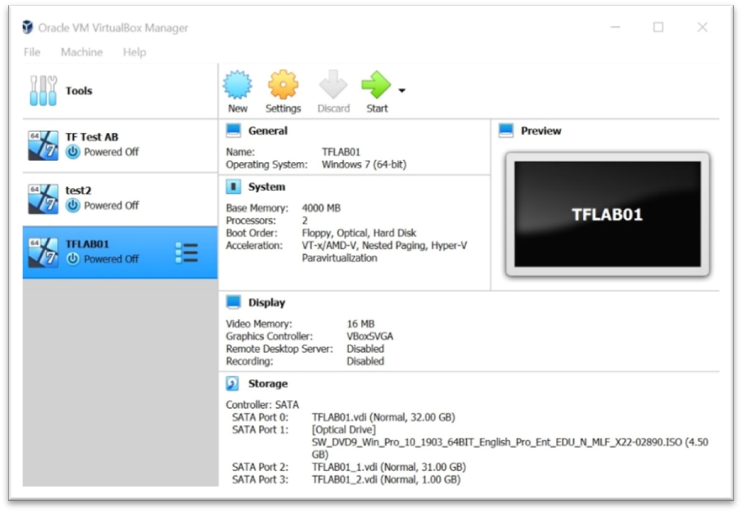Open the Storage settings heading link
The image size is (744, 513).
268,383
